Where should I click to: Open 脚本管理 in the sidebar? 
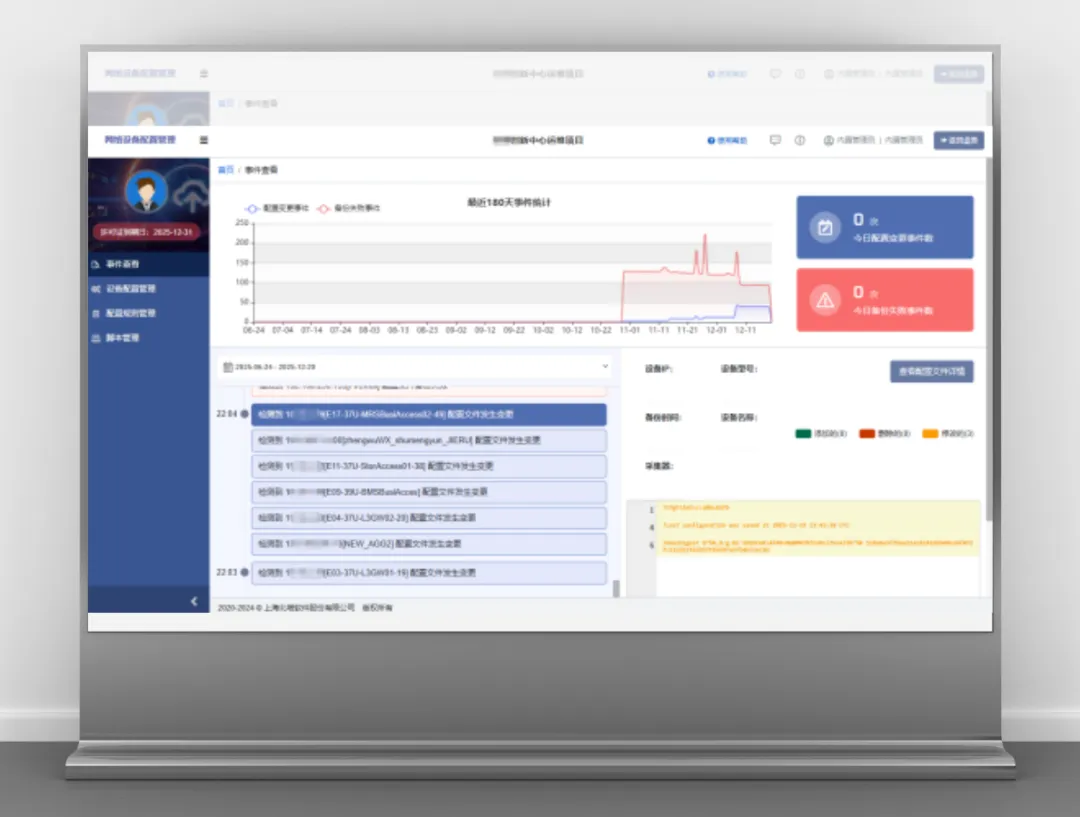coord(149,338)
